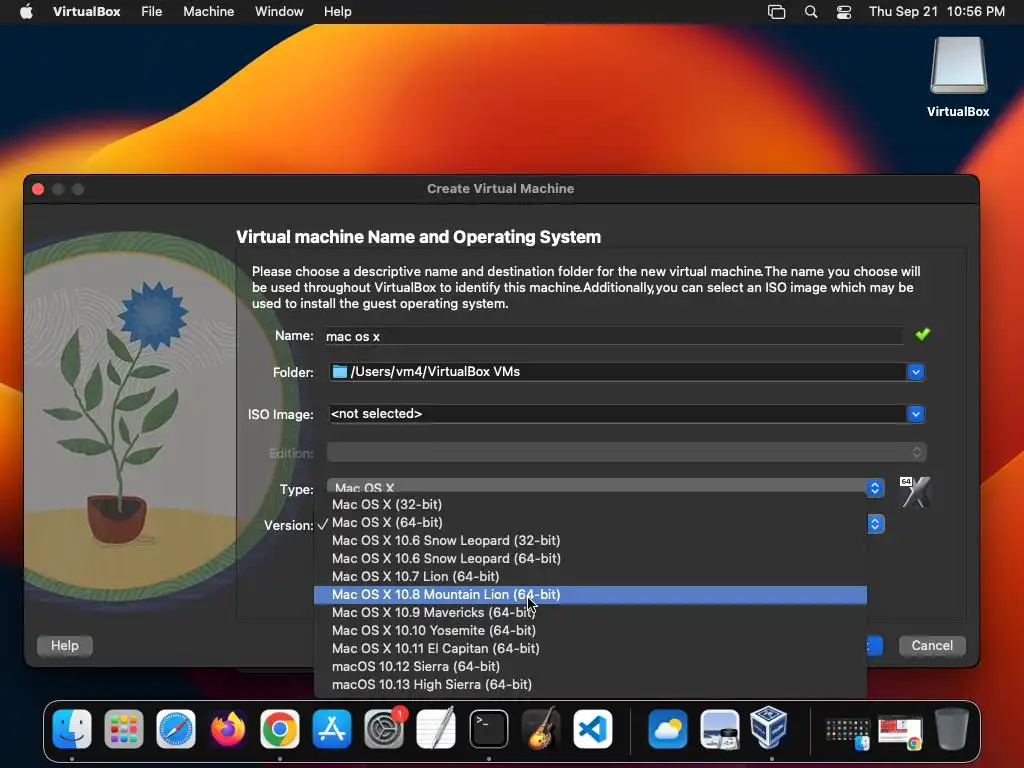Choose Mac OS X 10.6 Snow Leopard (64-bit)
Image resolution: width=1024 pixels, height=768 pixels.
tap(590, 558)
